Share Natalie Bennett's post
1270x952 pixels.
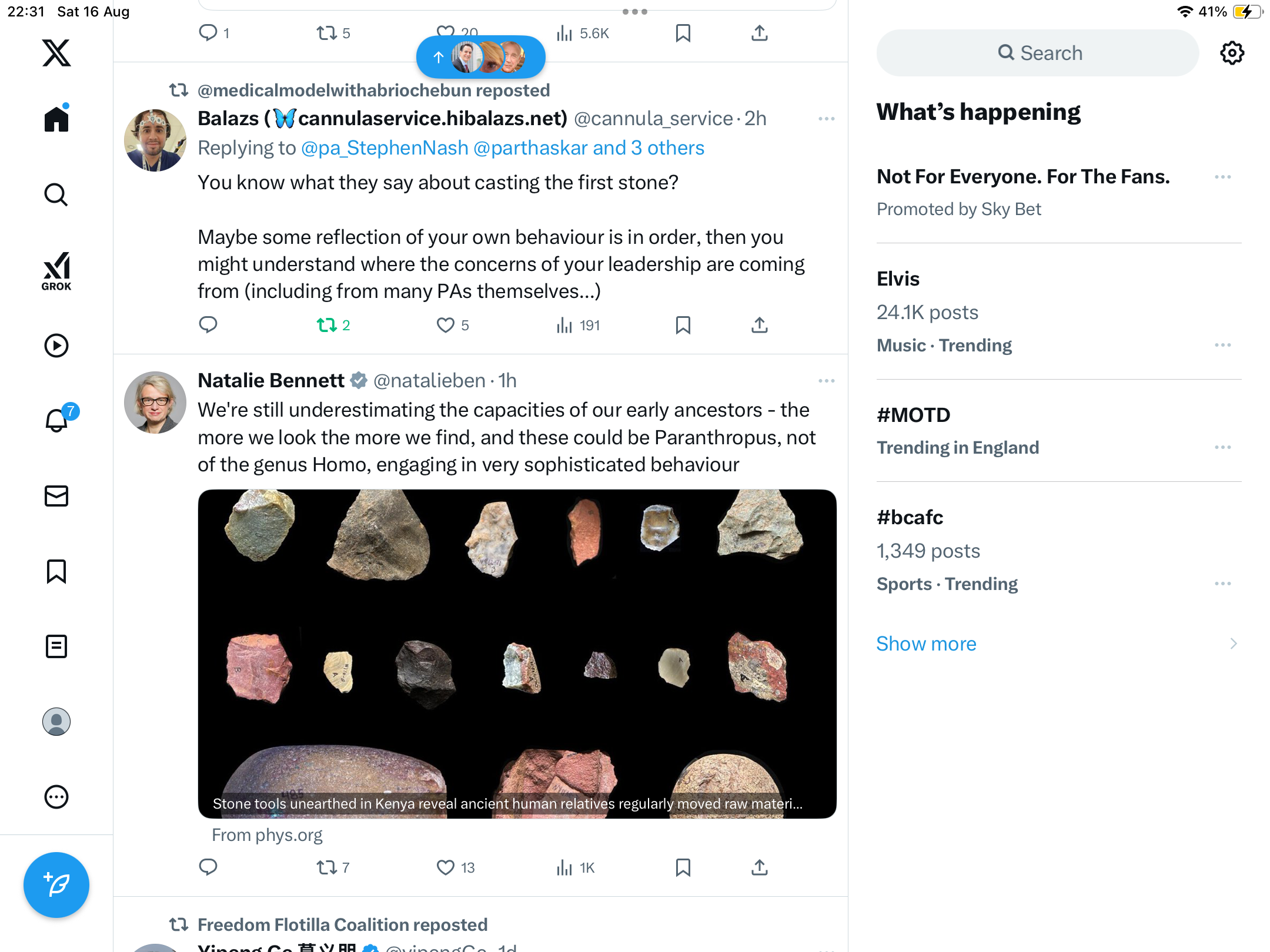click(759, 867)
